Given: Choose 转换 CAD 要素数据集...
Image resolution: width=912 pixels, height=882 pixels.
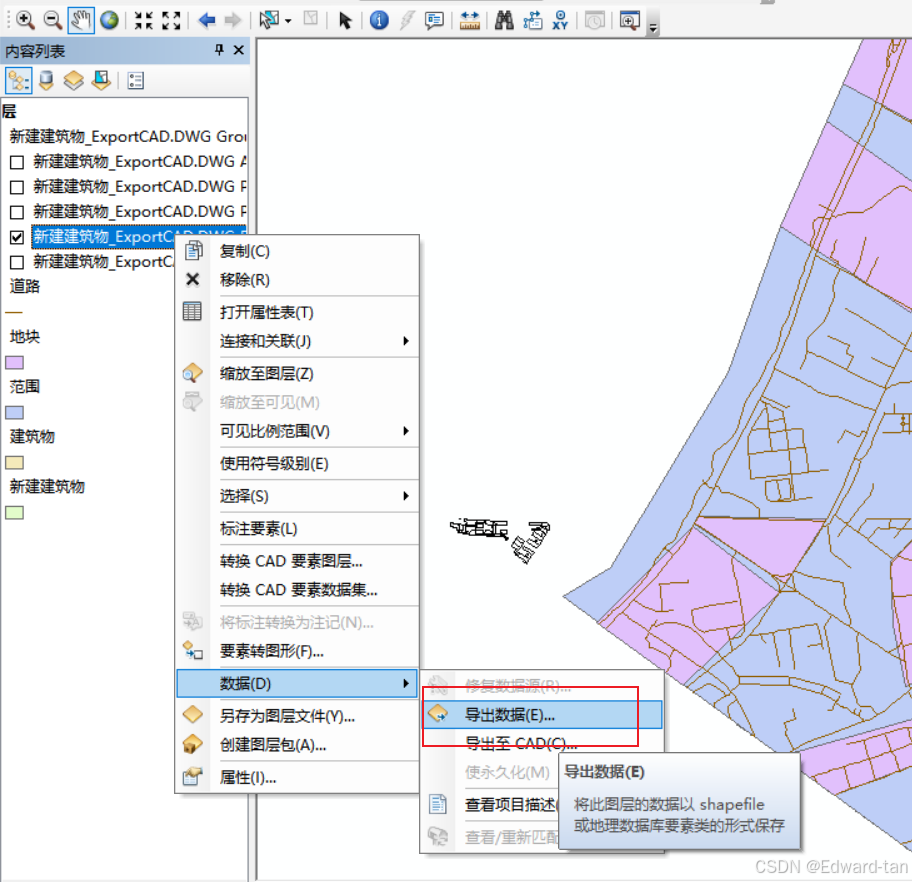Looking at the screenshot, I should pos(297,590).
